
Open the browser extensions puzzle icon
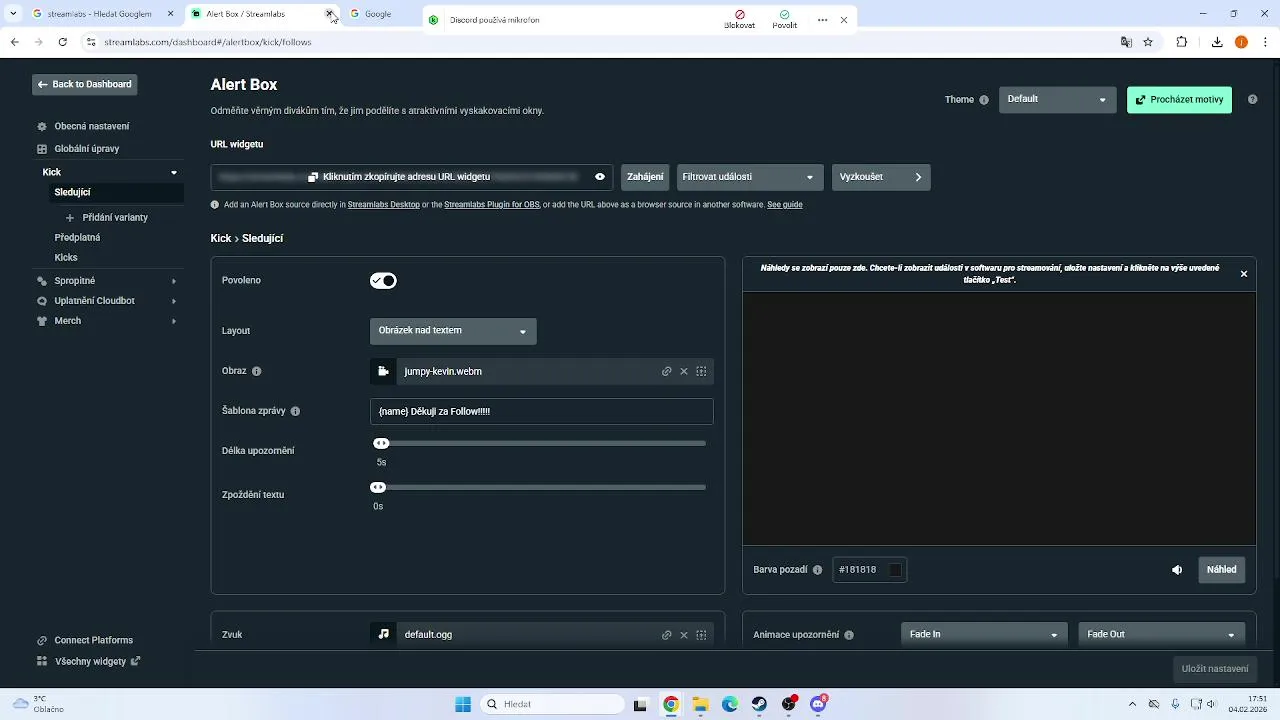click(x=1182, y=42)
